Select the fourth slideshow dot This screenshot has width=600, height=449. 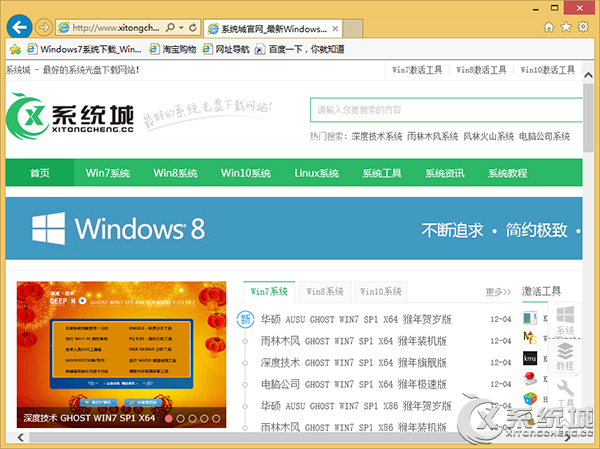point(204,418)
